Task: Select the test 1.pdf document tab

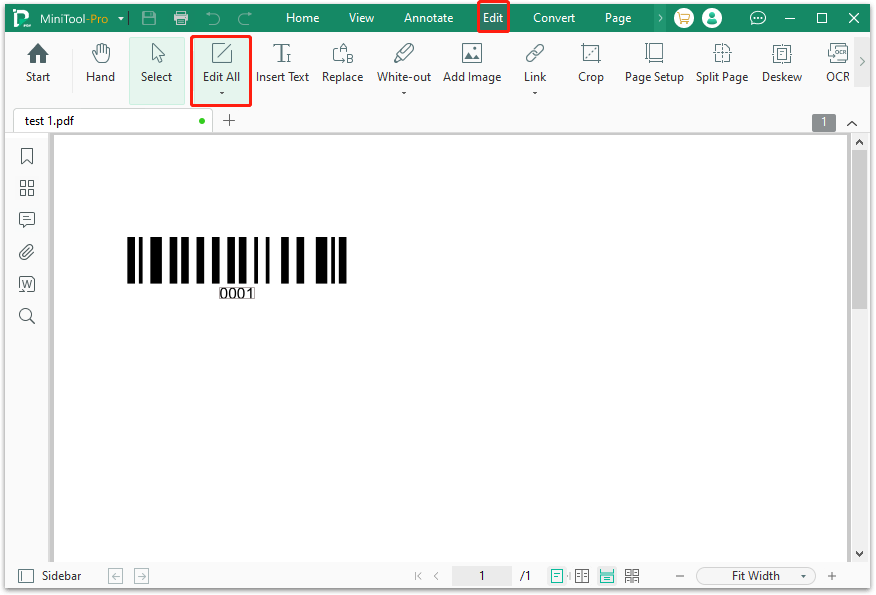Action: tap(113, 121)
